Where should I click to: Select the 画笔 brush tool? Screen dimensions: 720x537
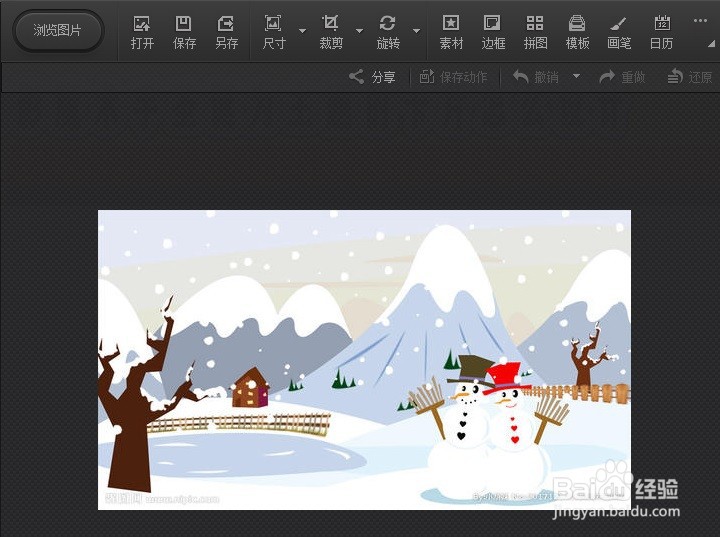(x=619, y=33)
